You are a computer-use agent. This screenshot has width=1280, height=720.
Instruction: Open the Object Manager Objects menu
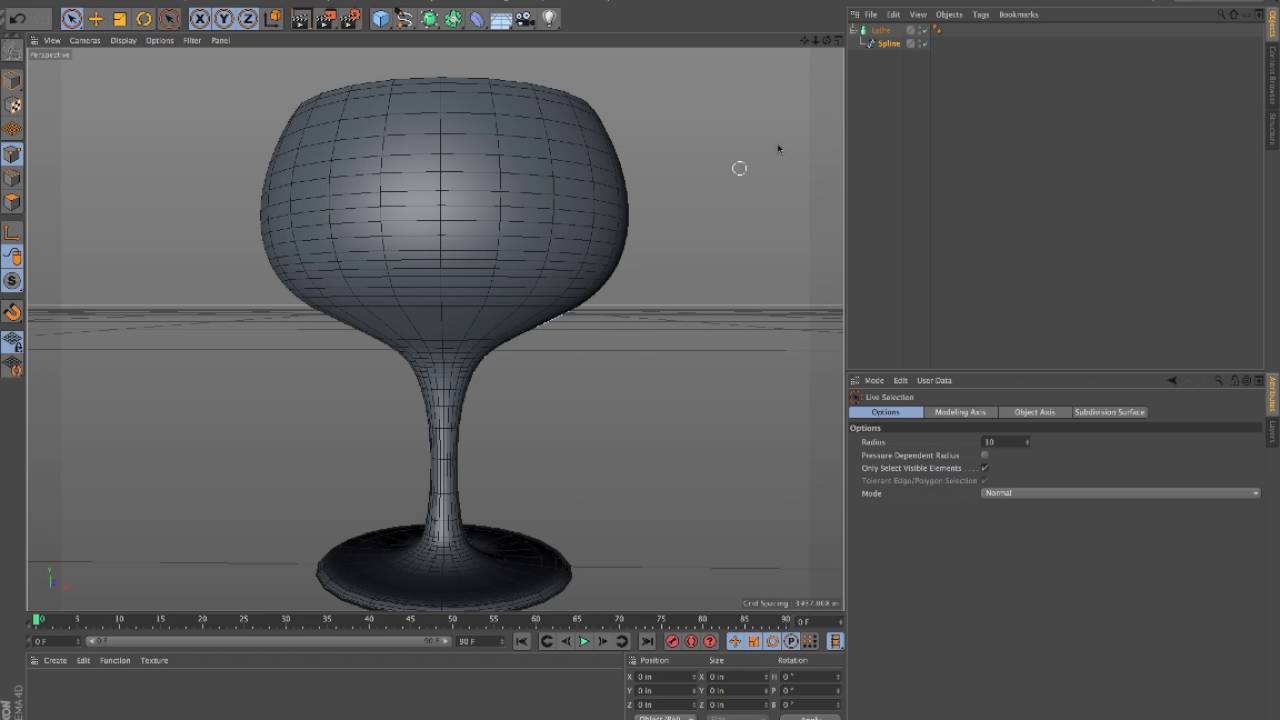coord(949,15)
